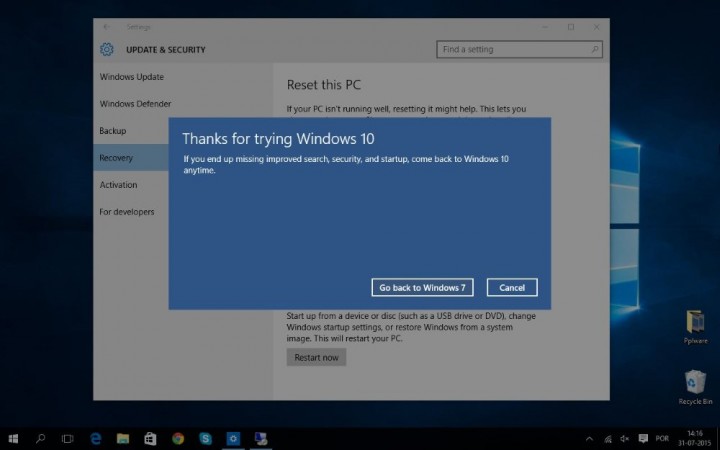The height and width of the screenshot is (450, 720).
Task: Open For developers section
Action: click(x=127, y=212)
